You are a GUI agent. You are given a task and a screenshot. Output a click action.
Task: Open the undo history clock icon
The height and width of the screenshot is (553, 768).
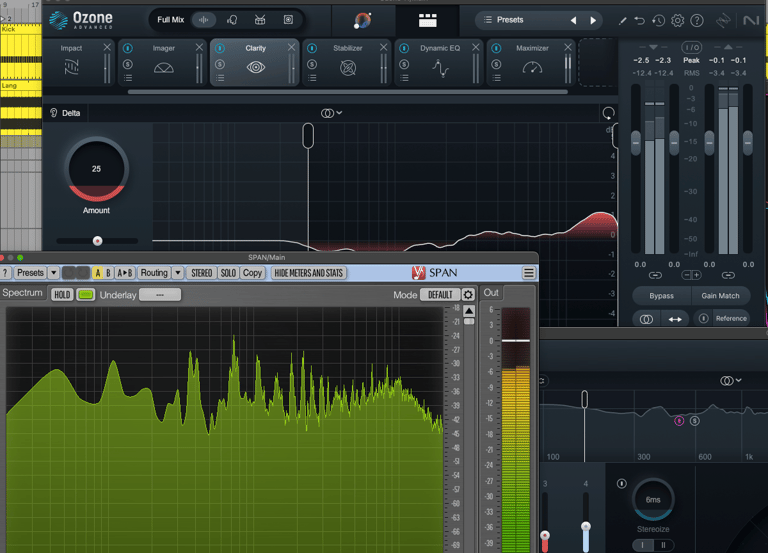point(658,21)
